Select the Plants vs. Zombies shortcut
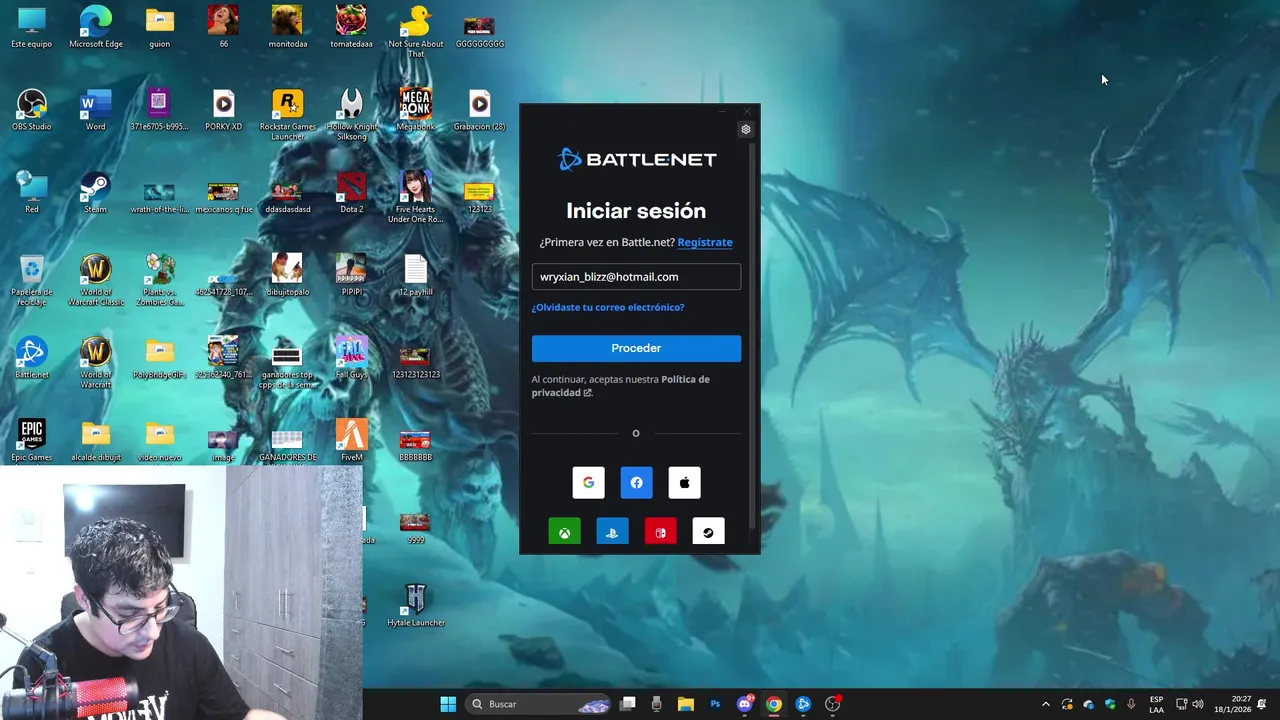 tap(159, 280)
